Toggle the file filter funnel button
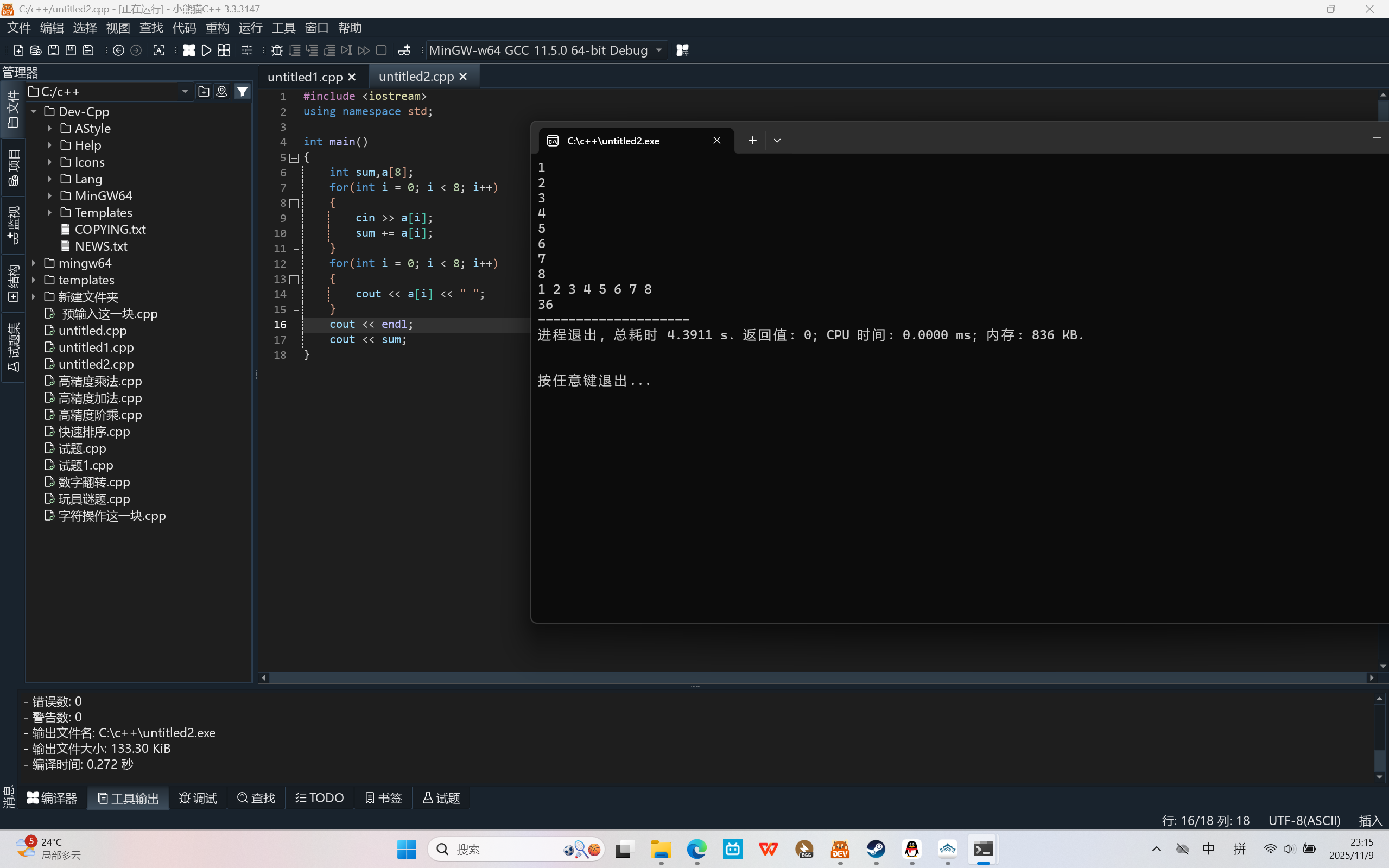 click(243, 91)
